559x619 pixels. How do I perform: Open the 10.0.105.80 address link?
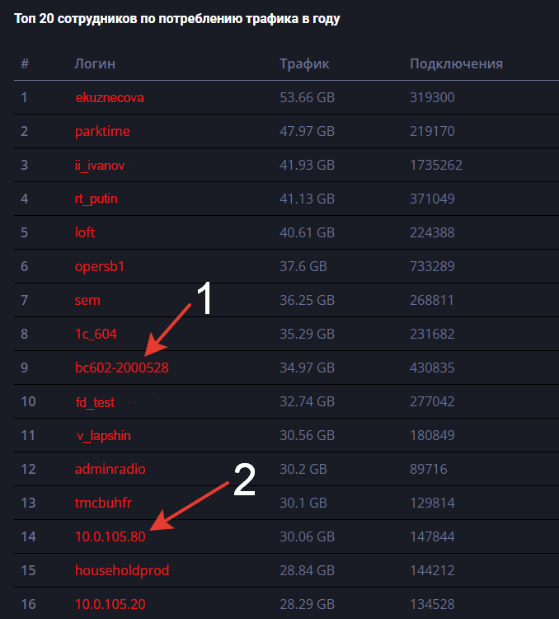[110, 537]
